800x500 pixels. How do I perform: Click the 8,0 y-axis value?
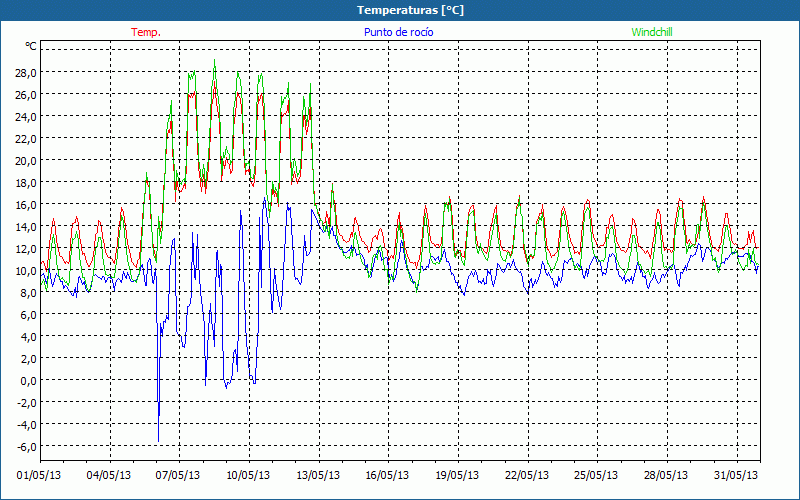[28, 292]
